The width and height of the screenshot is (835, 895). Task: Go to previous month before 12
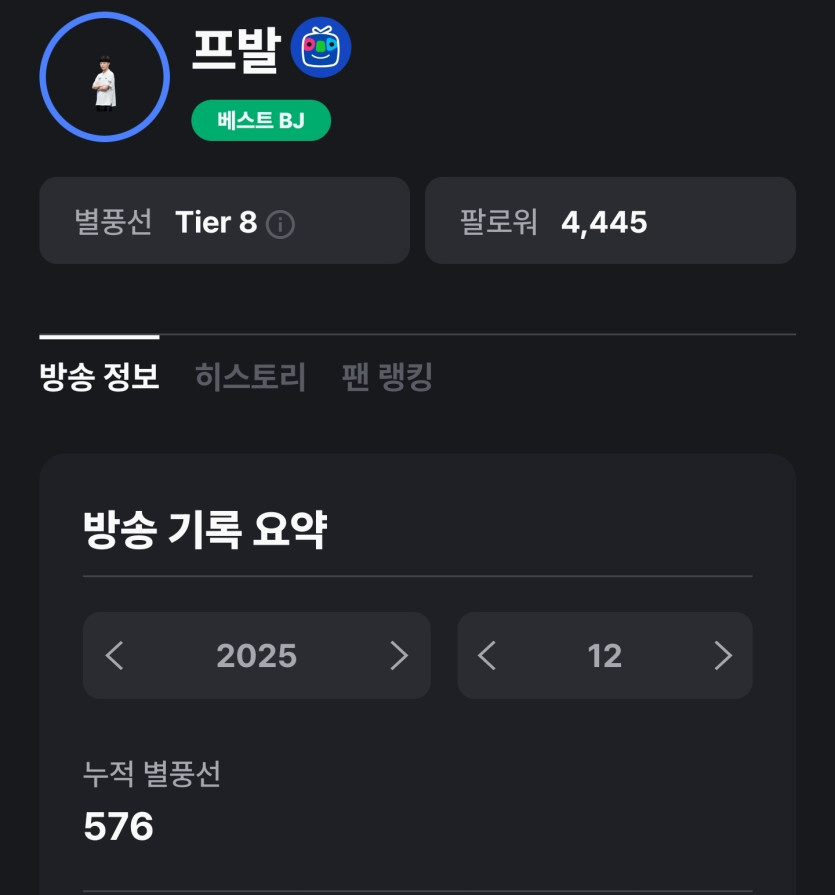487,656
